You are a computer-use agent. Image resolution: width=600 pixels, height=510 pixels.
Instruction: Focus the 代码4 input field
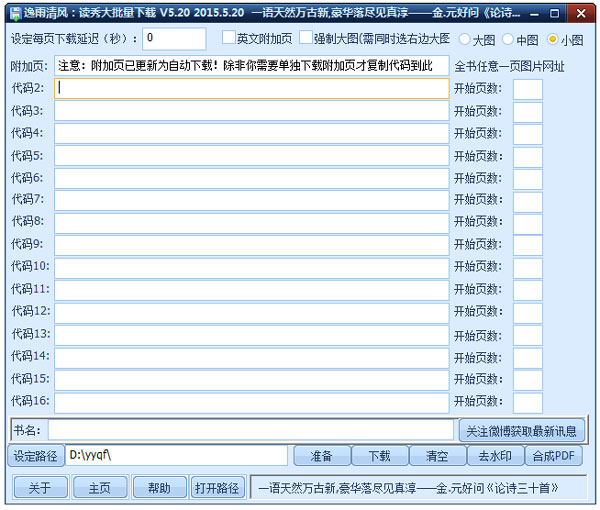pyautogui.click(x=251, y=134)
